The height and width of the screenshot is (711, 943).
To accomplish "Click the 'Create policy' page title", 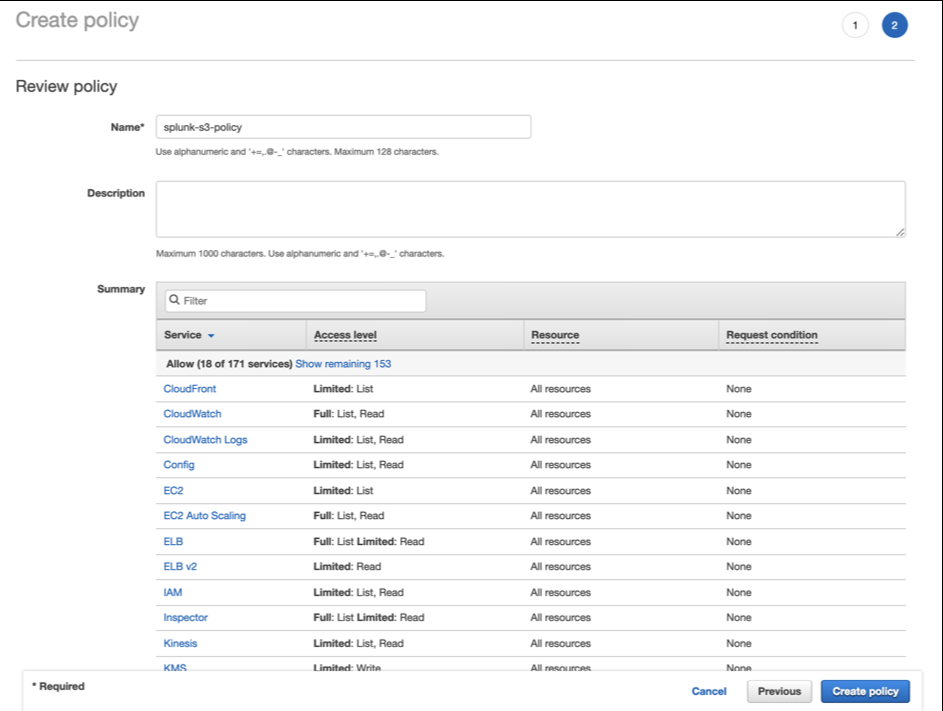I will pos(77,20).
